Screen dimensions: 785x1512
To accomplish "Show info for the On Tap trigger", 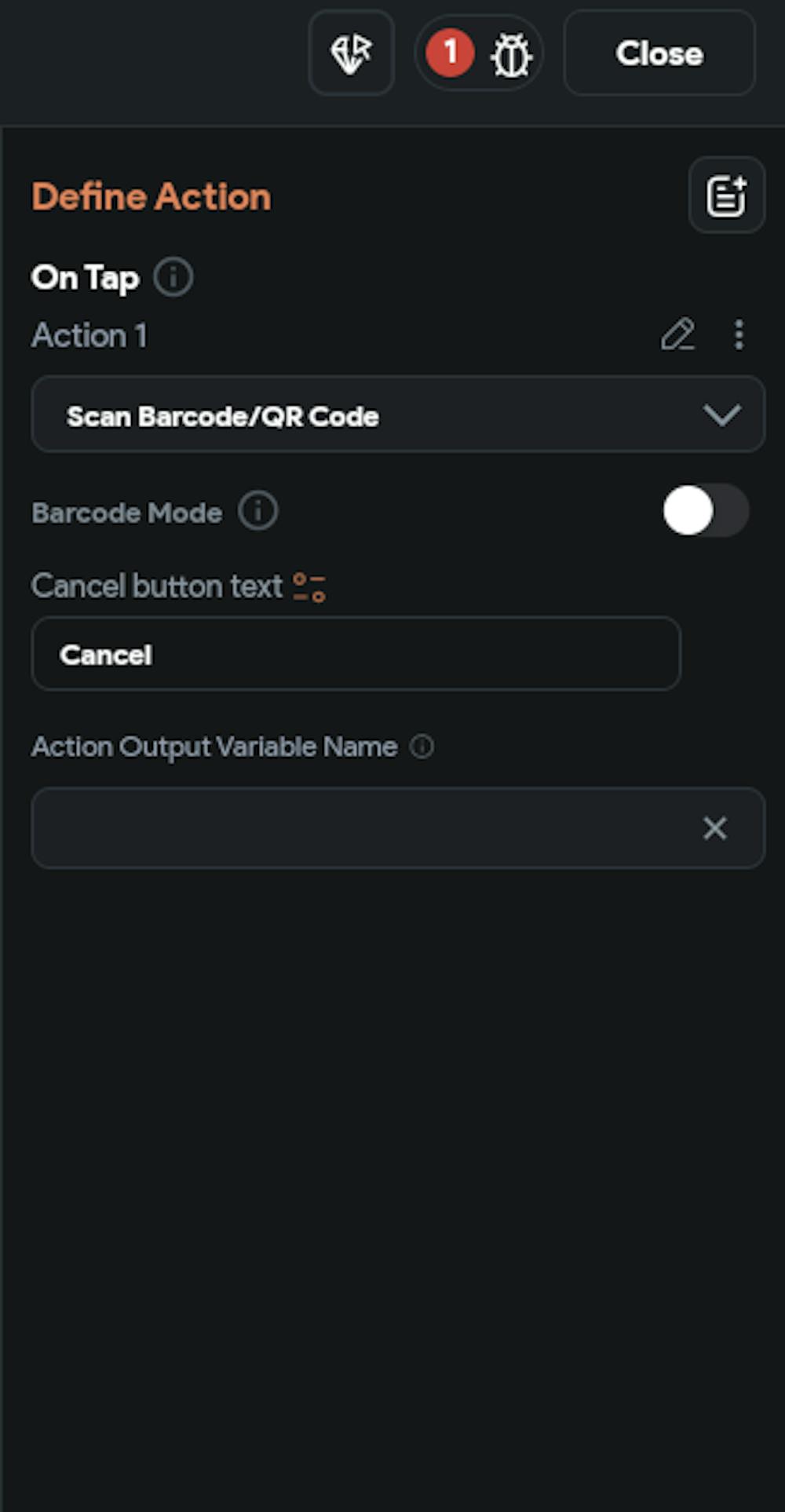I will pos(173,277).
